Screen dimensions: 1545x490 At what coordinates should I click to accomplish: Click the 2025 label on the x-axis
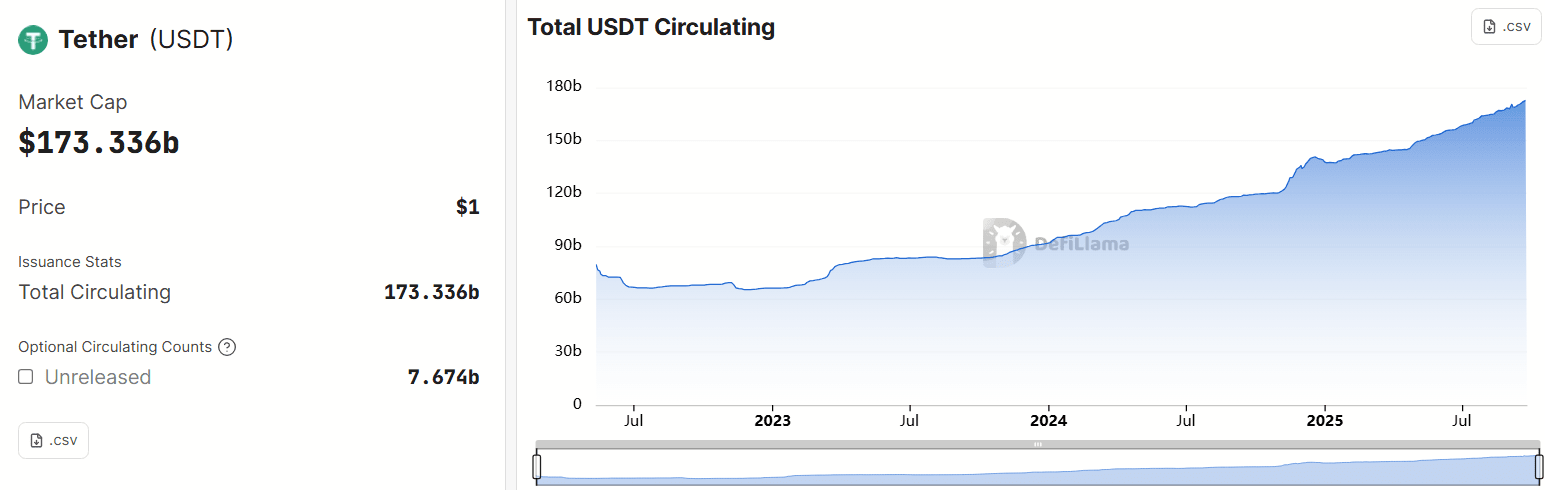1324,421
